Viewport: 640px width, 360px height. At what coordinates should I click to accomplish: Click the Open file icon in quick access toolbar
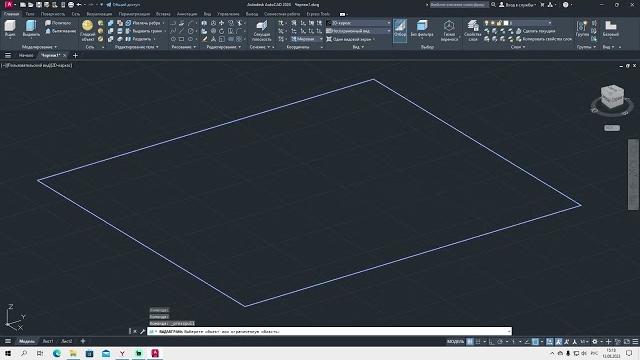click(x=31, y=4)
